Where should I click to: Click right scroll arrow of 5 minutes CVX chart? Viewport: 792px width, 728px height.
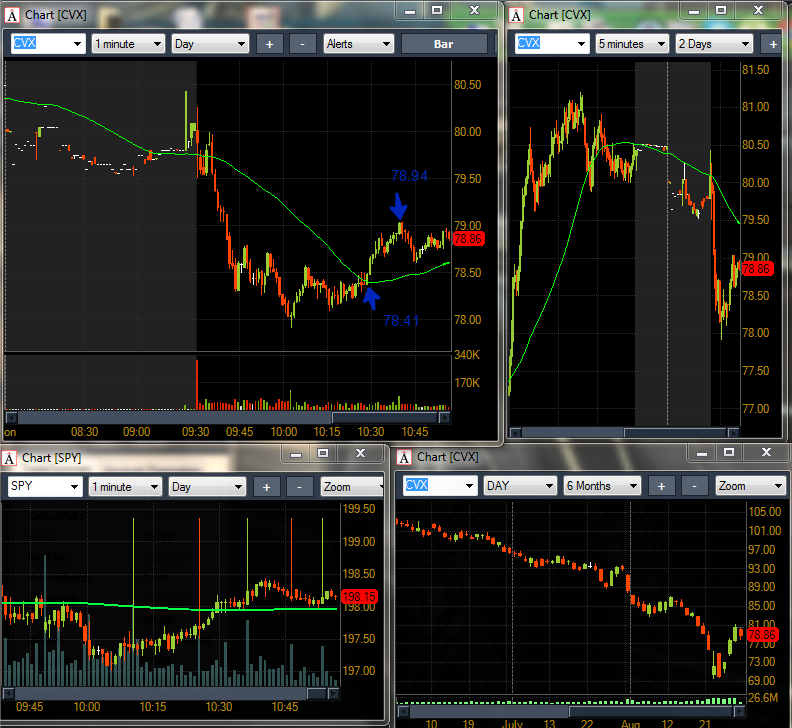click(733, 432)
